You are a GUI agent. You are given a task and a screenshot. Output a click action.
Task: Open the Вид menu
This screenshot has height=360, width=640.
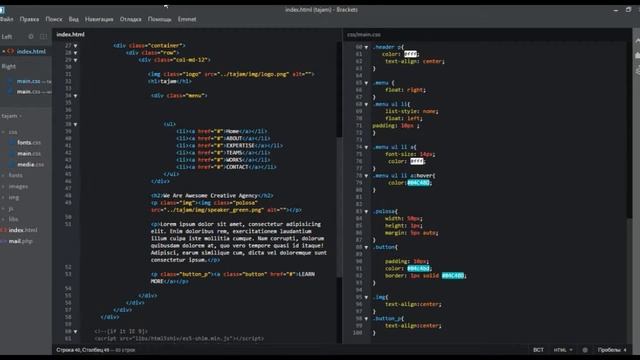click(x=73, y=19)
